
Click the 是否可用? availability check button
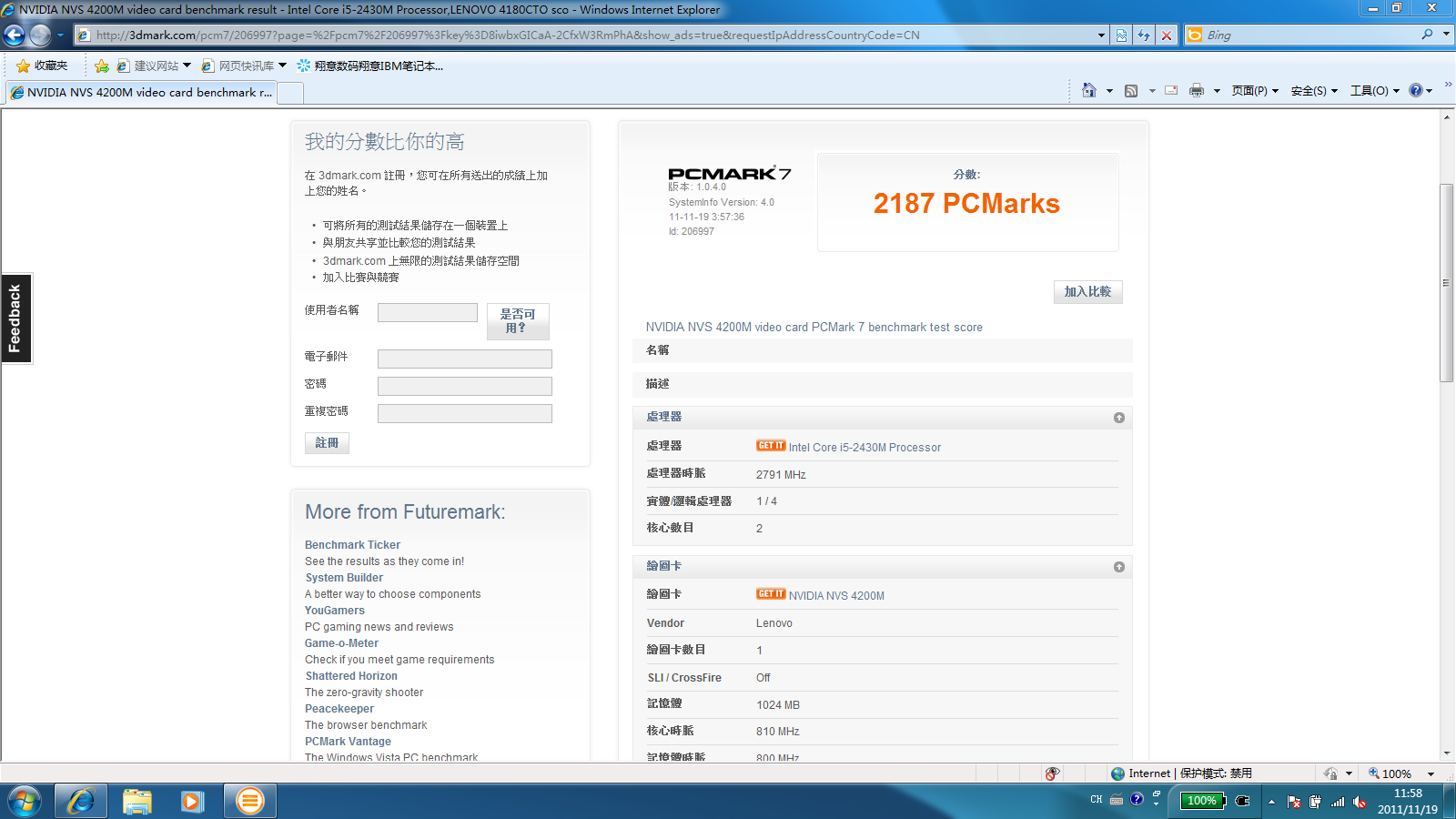[518, 320]
